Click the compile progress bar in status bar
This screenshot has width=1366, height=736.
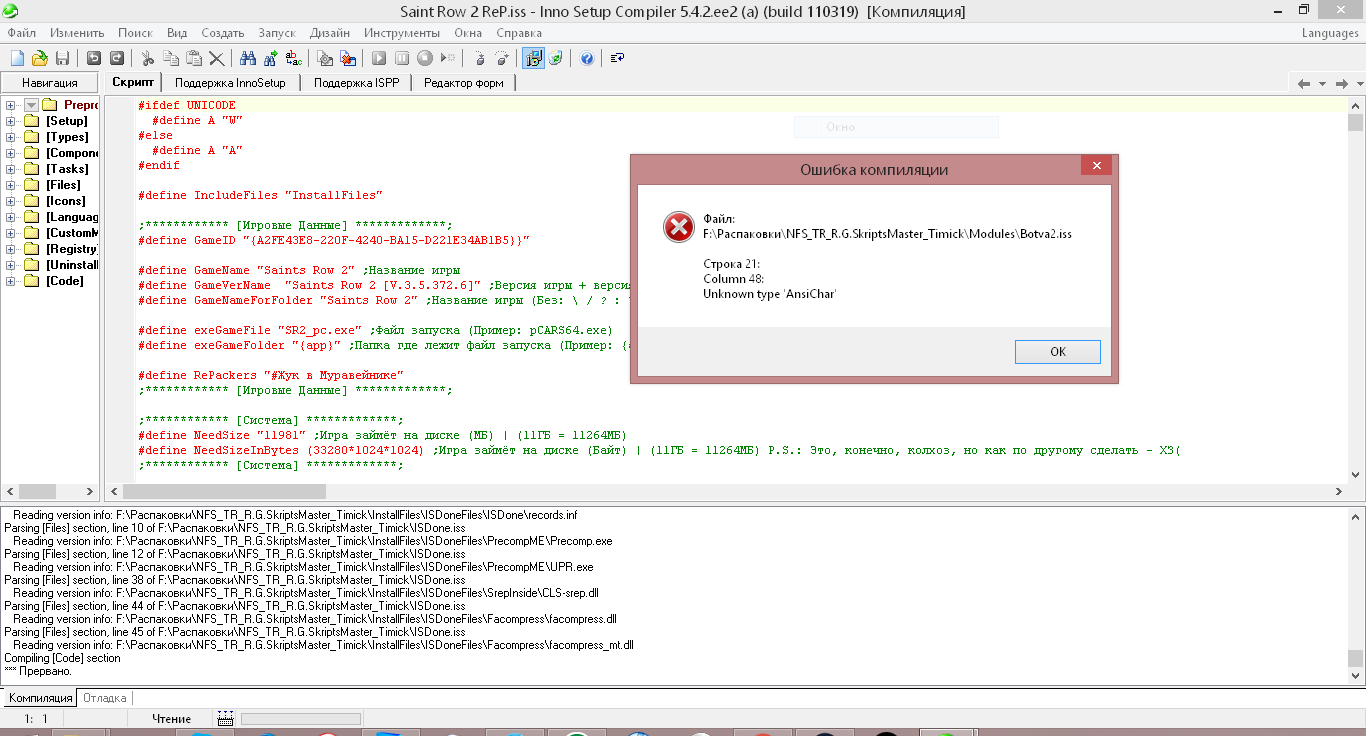point(300,718)
